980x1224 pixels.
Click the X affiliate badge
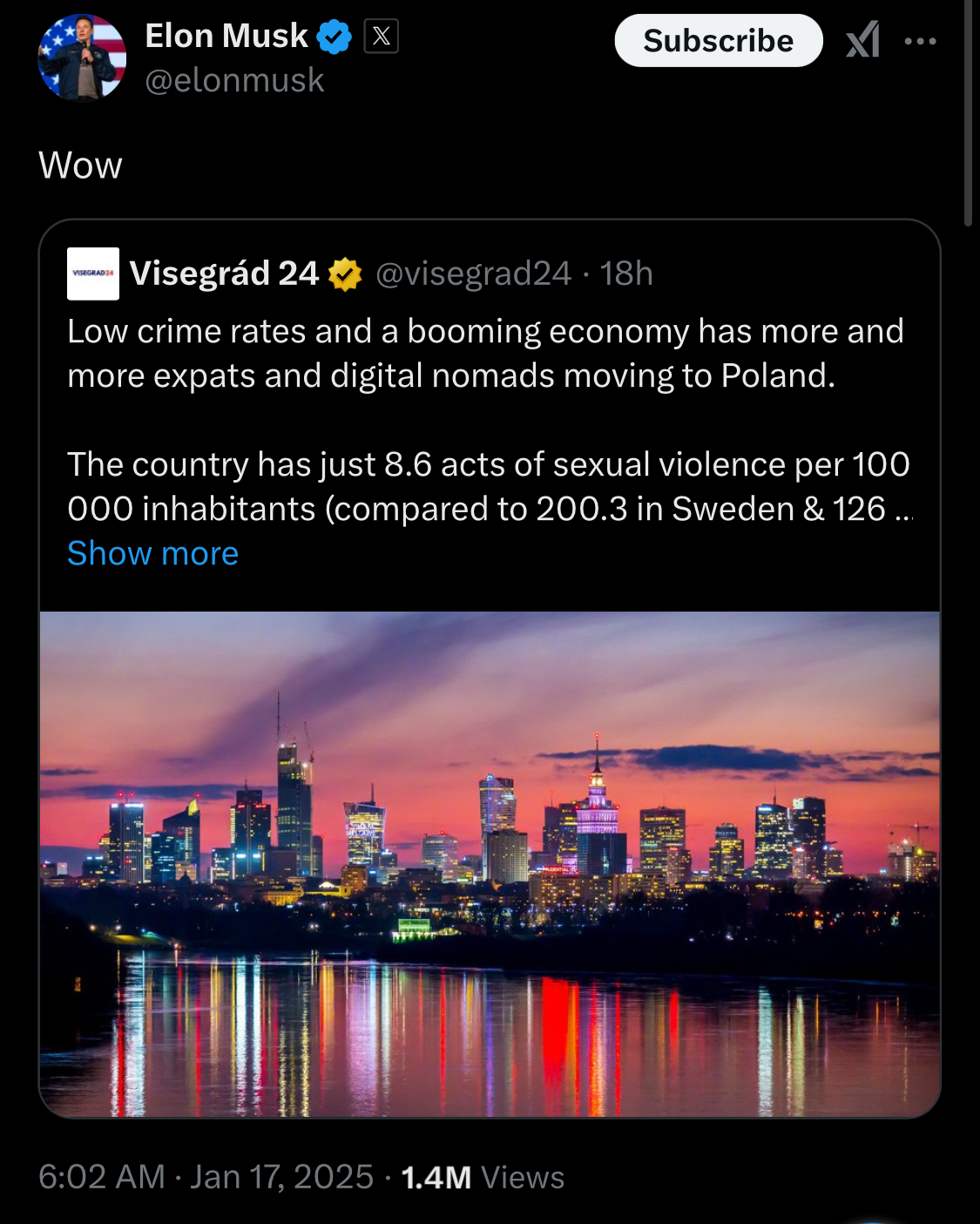381,37
